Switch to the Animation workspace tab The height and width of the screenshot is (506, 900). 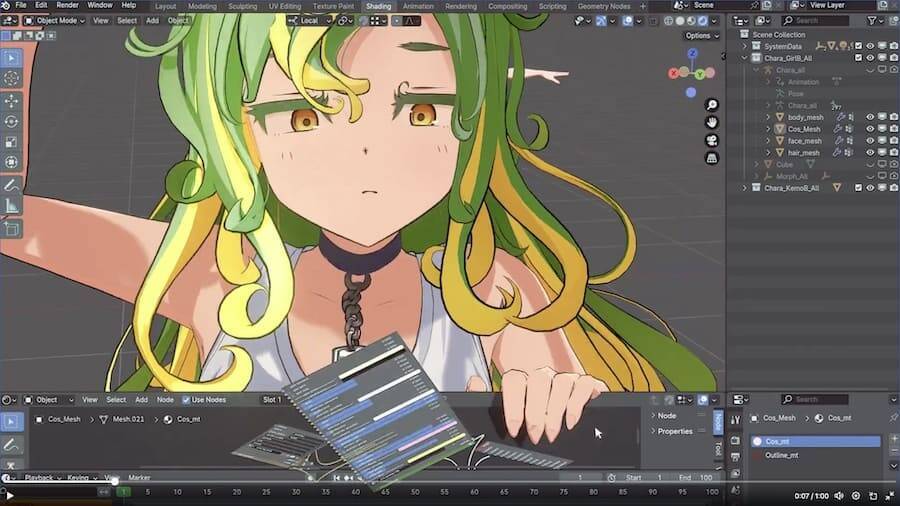pos(418,6)
